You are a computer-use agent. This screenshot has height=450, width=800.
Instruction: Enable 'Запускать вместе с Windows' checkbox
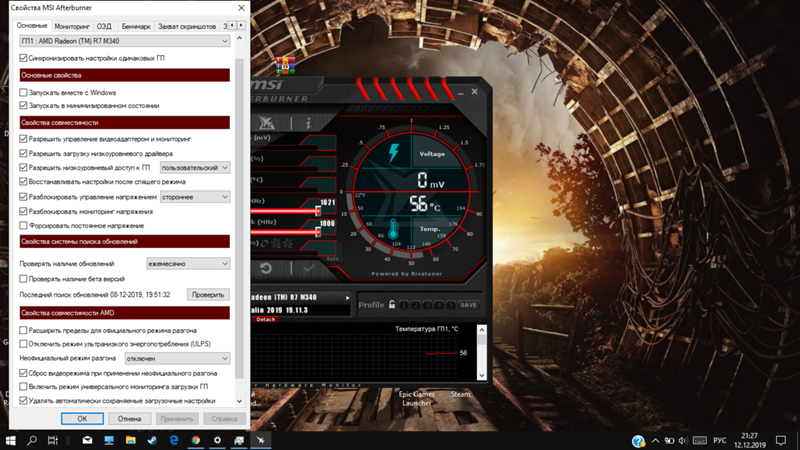[23, 92]
